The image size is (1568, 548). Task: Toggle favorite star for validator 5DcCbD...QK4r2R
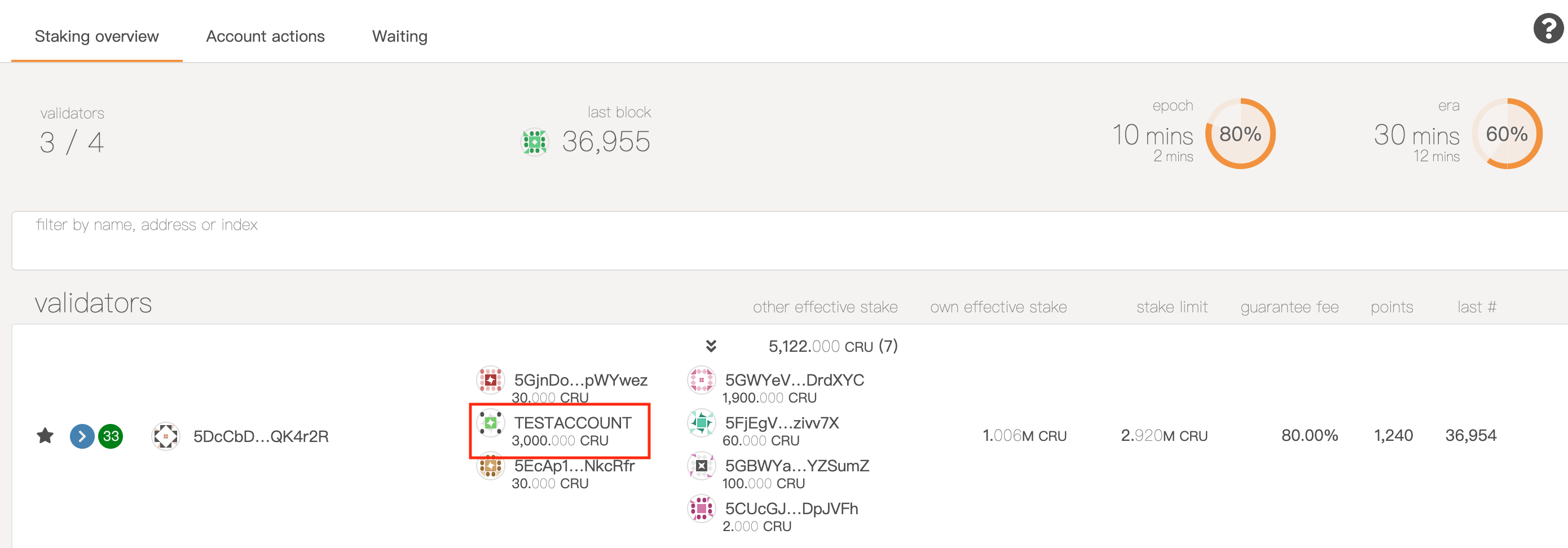coord(45,436)
